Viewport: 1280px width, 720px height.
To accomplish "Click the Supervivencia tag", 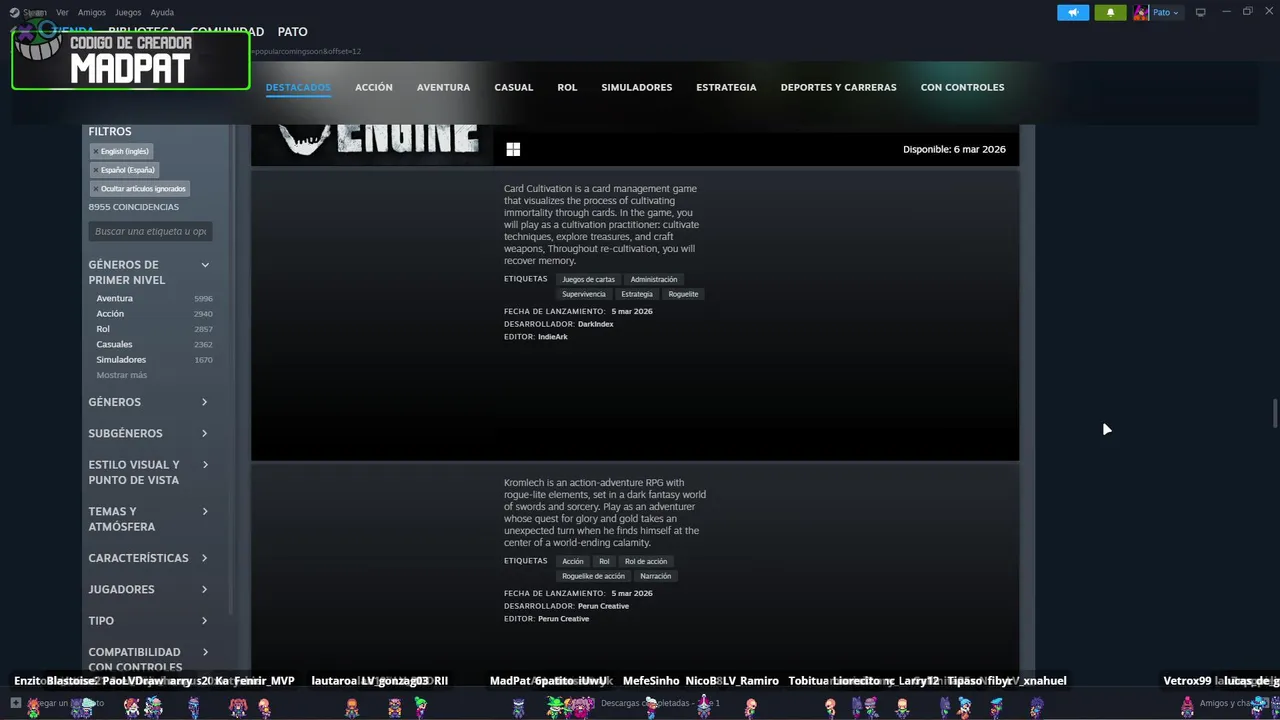I will tap(584, 294).
